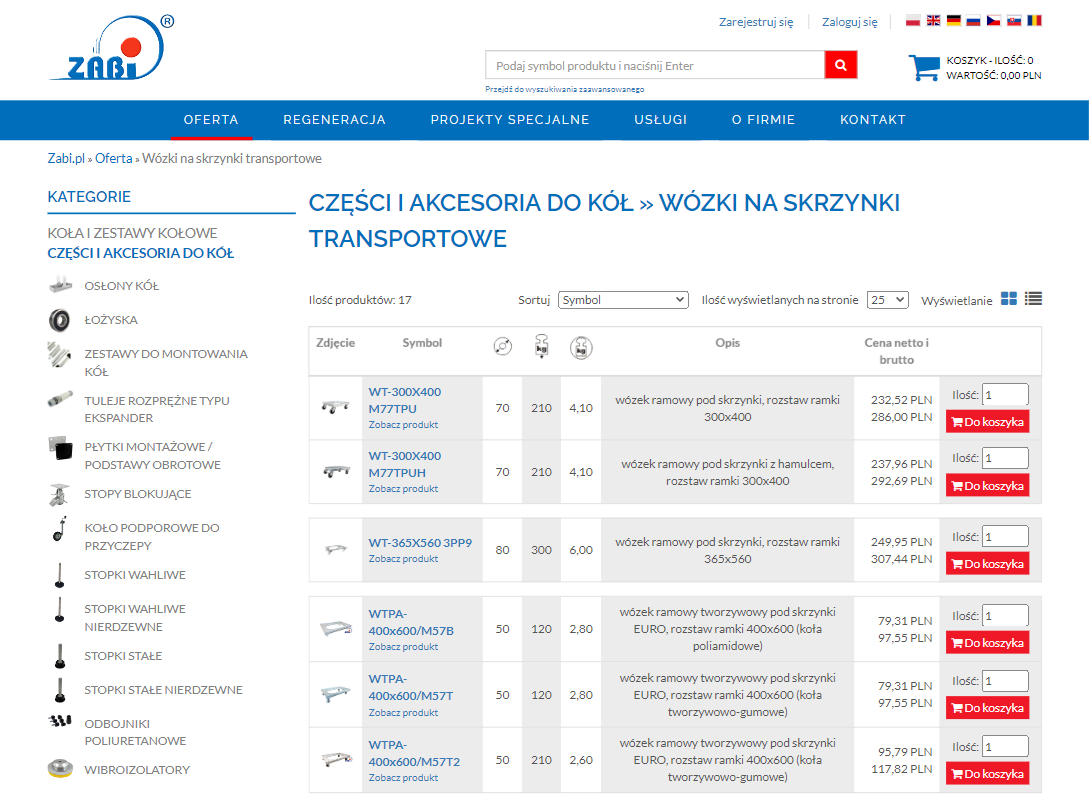
Task: Click quantity field for WTPA-400x600/M57B
Action: click(x=1005, y=615)
